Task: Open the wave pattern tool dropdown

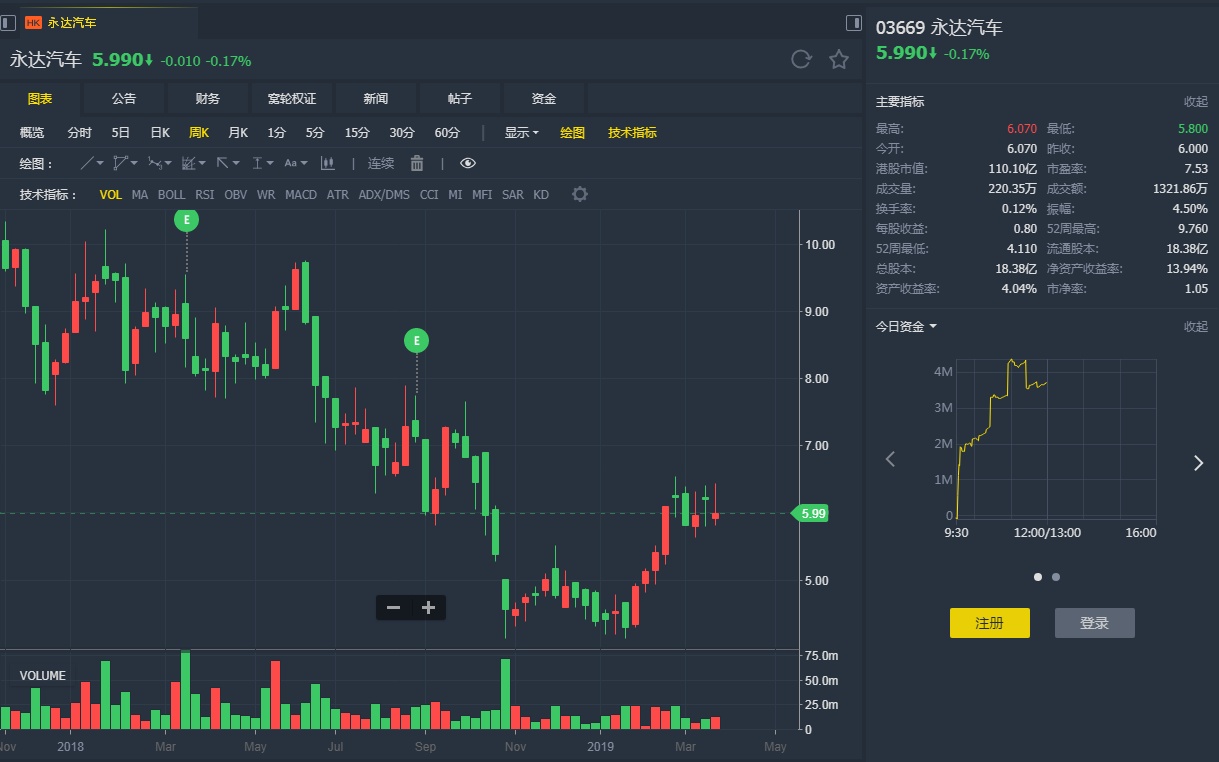Action: coord(160,163)
